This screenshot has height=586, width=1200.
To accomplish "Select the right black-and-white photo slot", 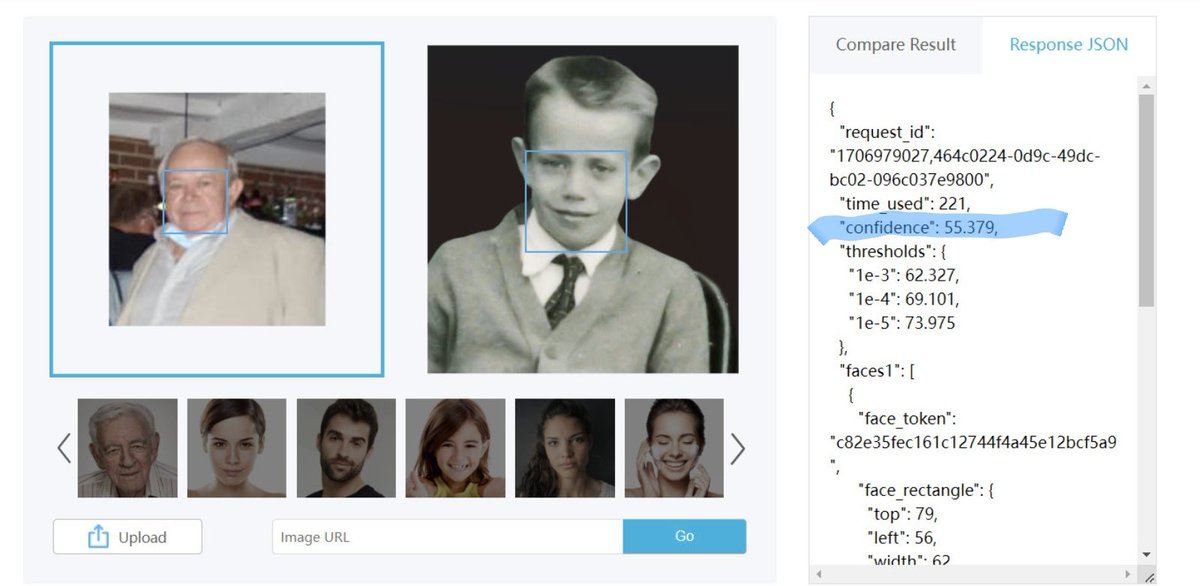I will (x=583, y=209).
